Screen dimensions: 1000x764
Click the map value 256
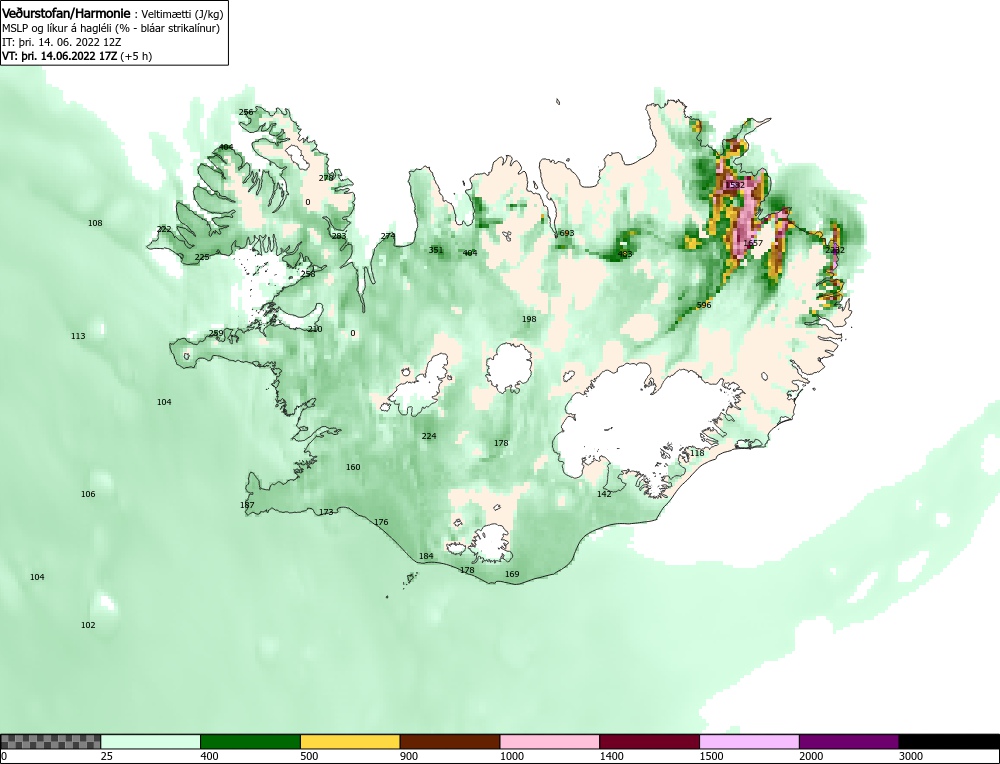click(246, 112)
